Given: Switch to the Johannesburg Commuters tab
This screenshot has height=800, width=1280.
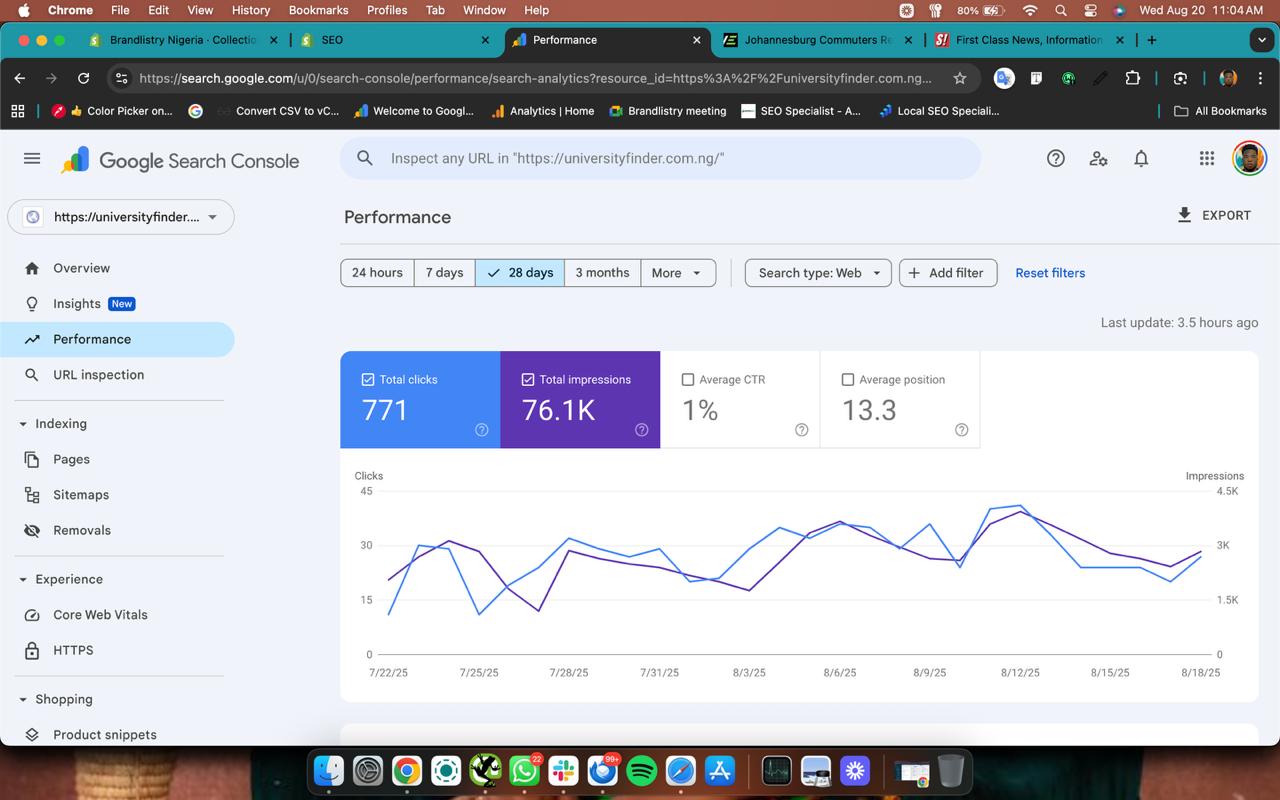Looking at the screenshot, I should click(x=815, y=40).
